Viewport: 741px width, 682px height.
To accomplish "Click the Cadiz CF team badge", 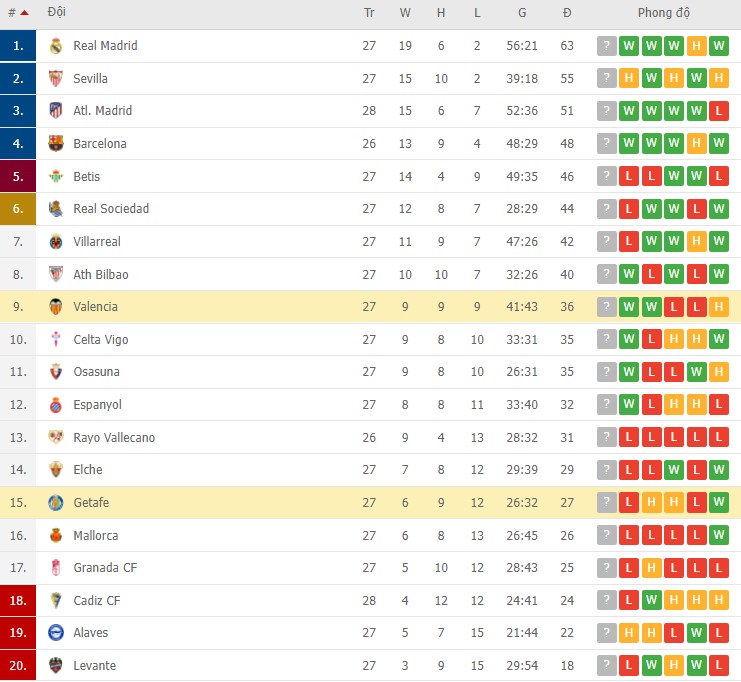I will pos(56,601).
